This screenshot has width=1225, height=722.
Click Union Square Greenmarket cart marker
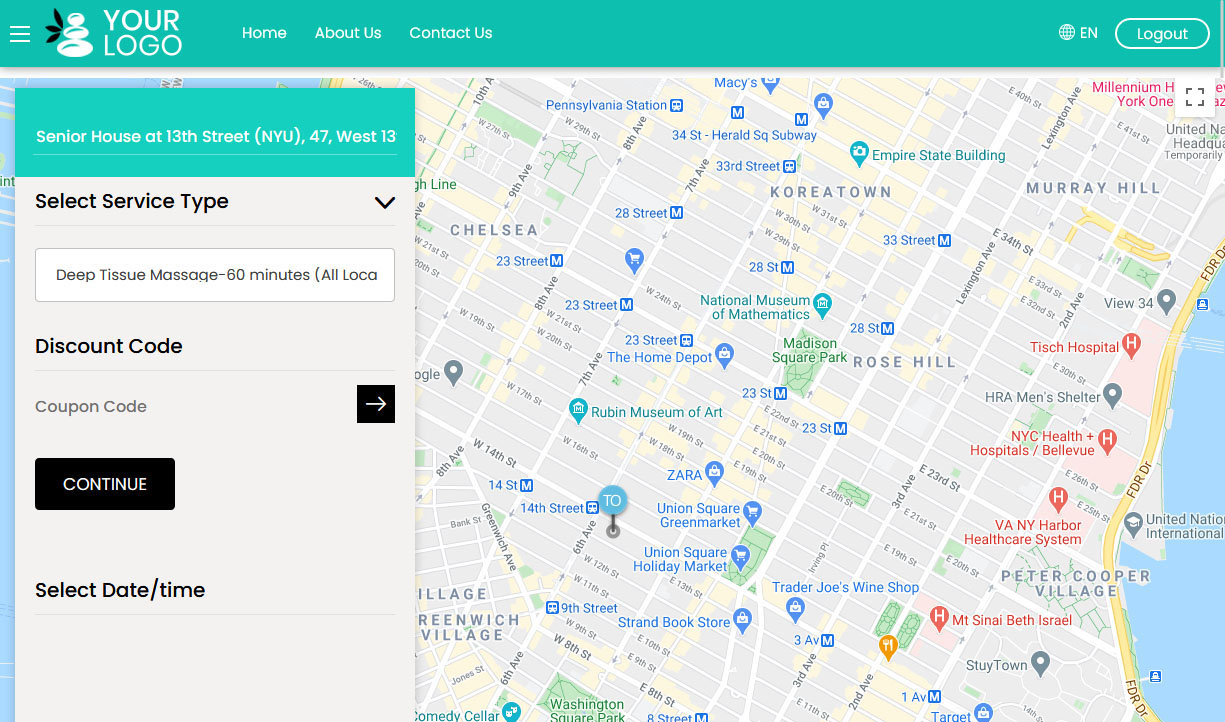click(752, 514)
